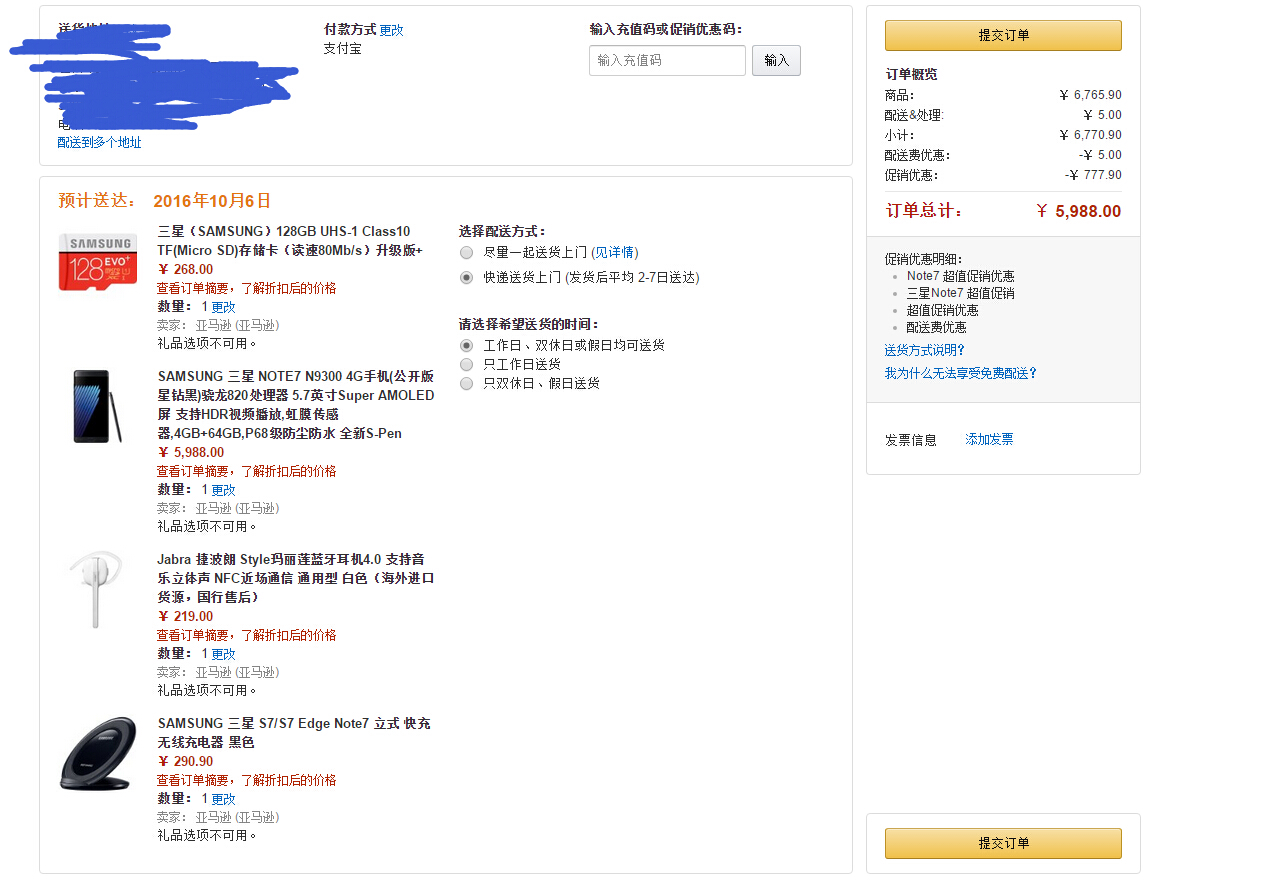The image size is (1273, 884).
Task: Click the Samsung Note7 phone product image
Action: coord(98,406)
